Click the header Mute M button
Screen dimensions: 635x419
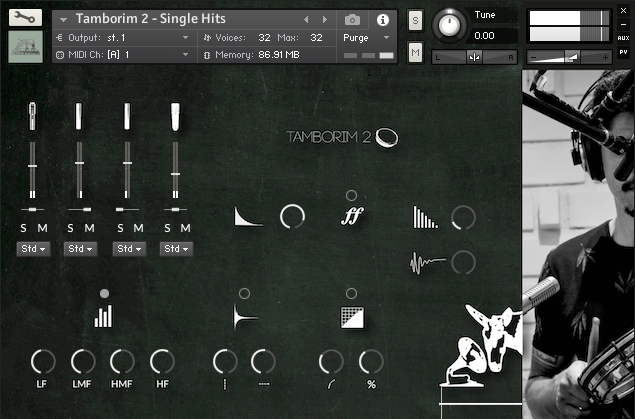[415, 53]
